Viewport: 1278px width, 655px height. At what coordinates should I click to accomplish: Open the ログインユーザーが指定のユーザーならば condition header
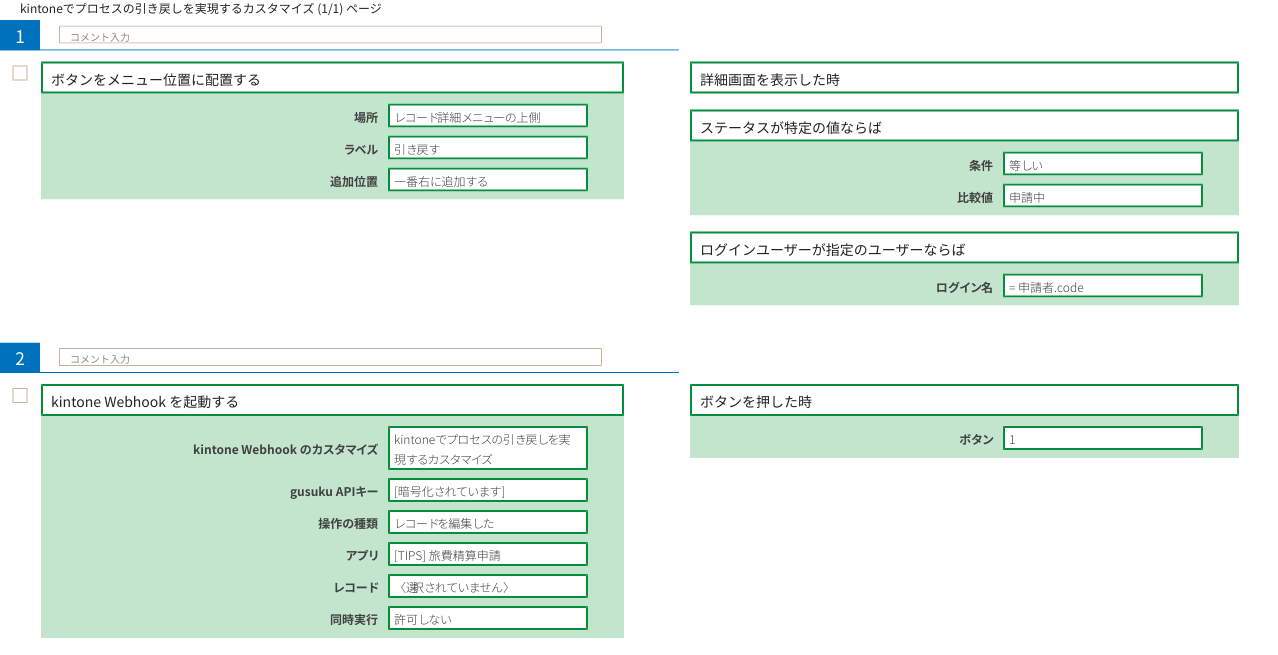[x=964, y=248]
